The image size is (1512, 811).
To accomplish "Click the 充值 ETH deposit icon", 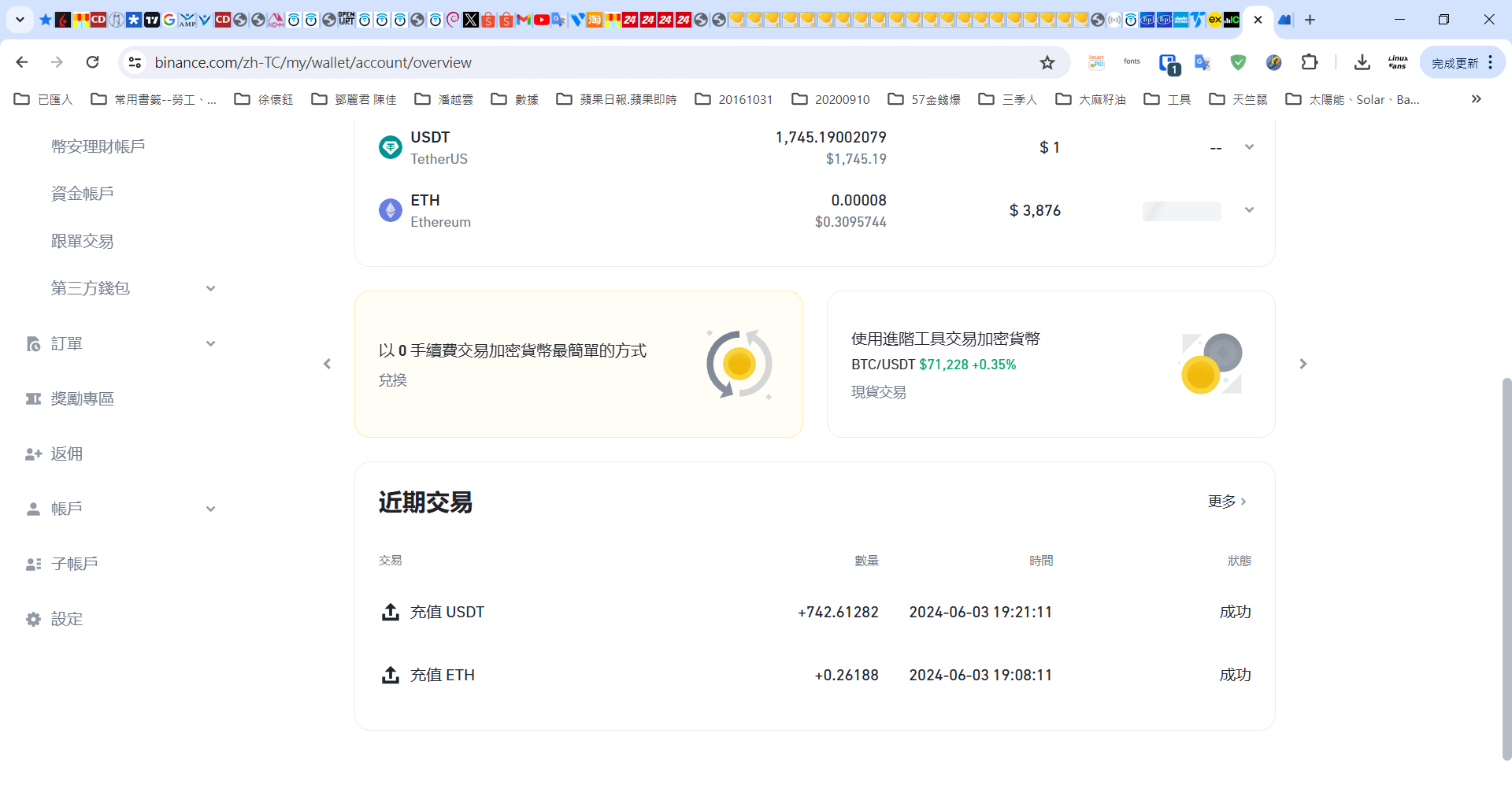I will click(x=391, y=675).
